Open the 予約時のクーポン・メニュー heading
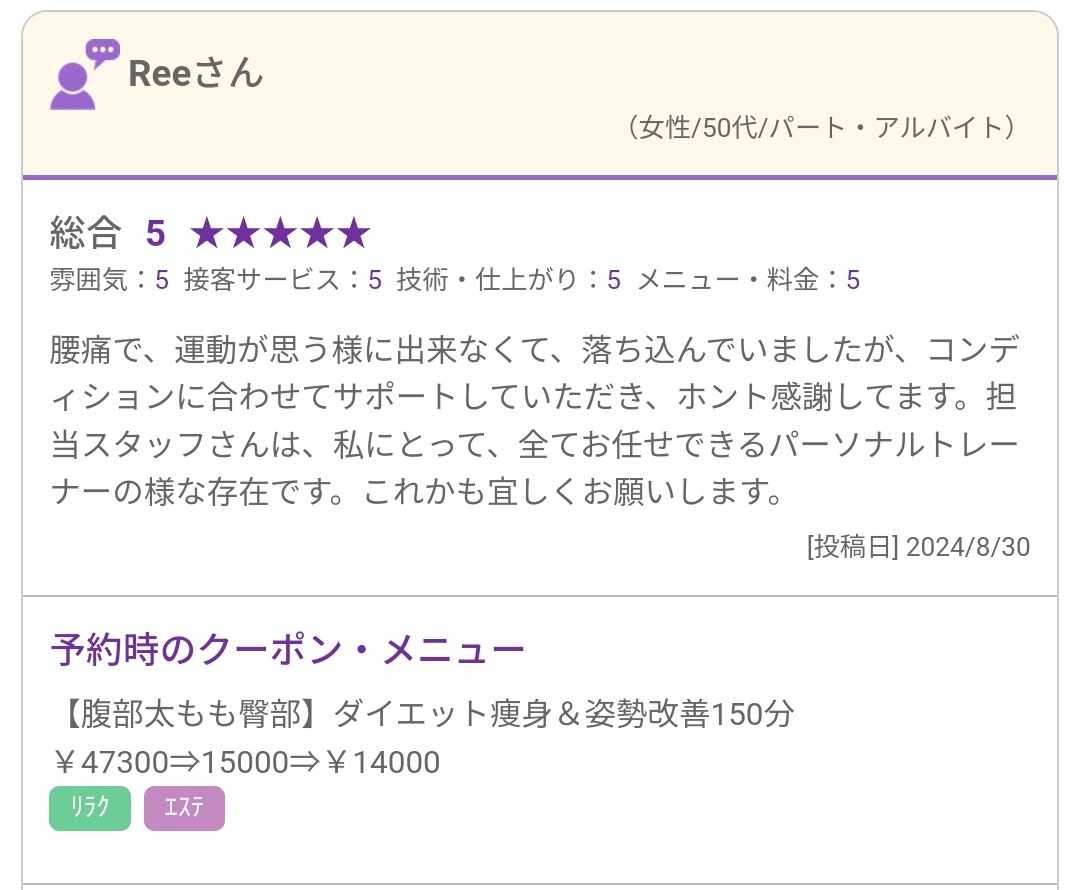 (x=287, y=651)
